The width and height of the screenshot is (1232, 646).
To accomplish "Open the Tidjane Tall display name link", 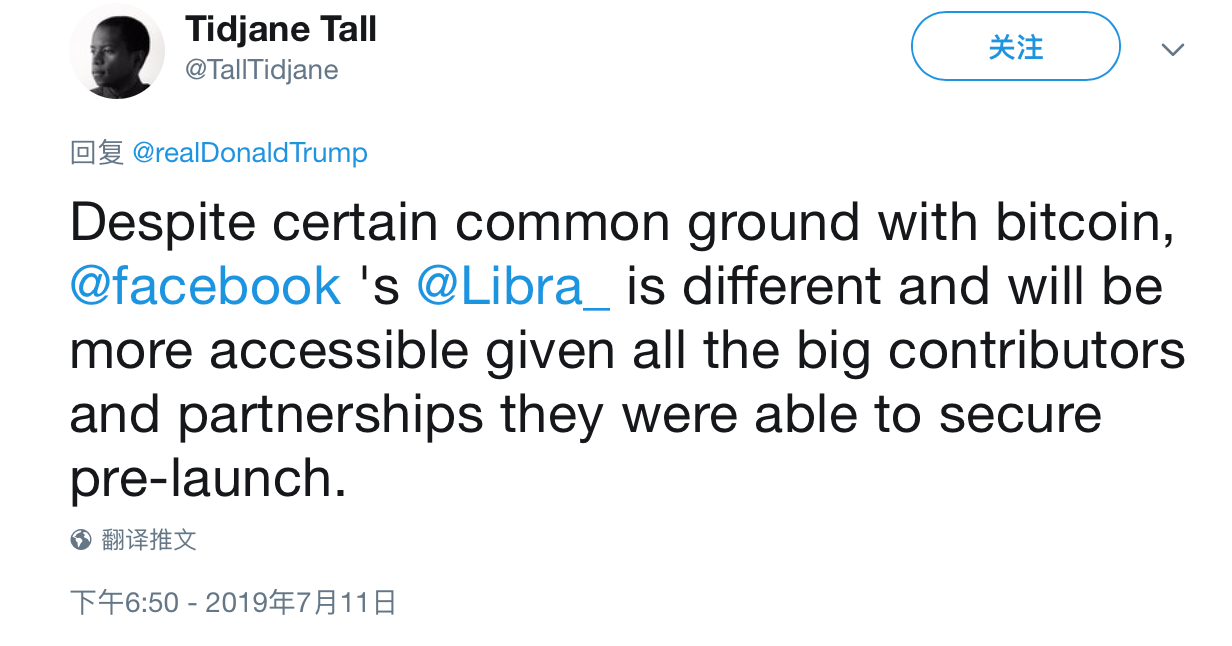I will point(281,29).
